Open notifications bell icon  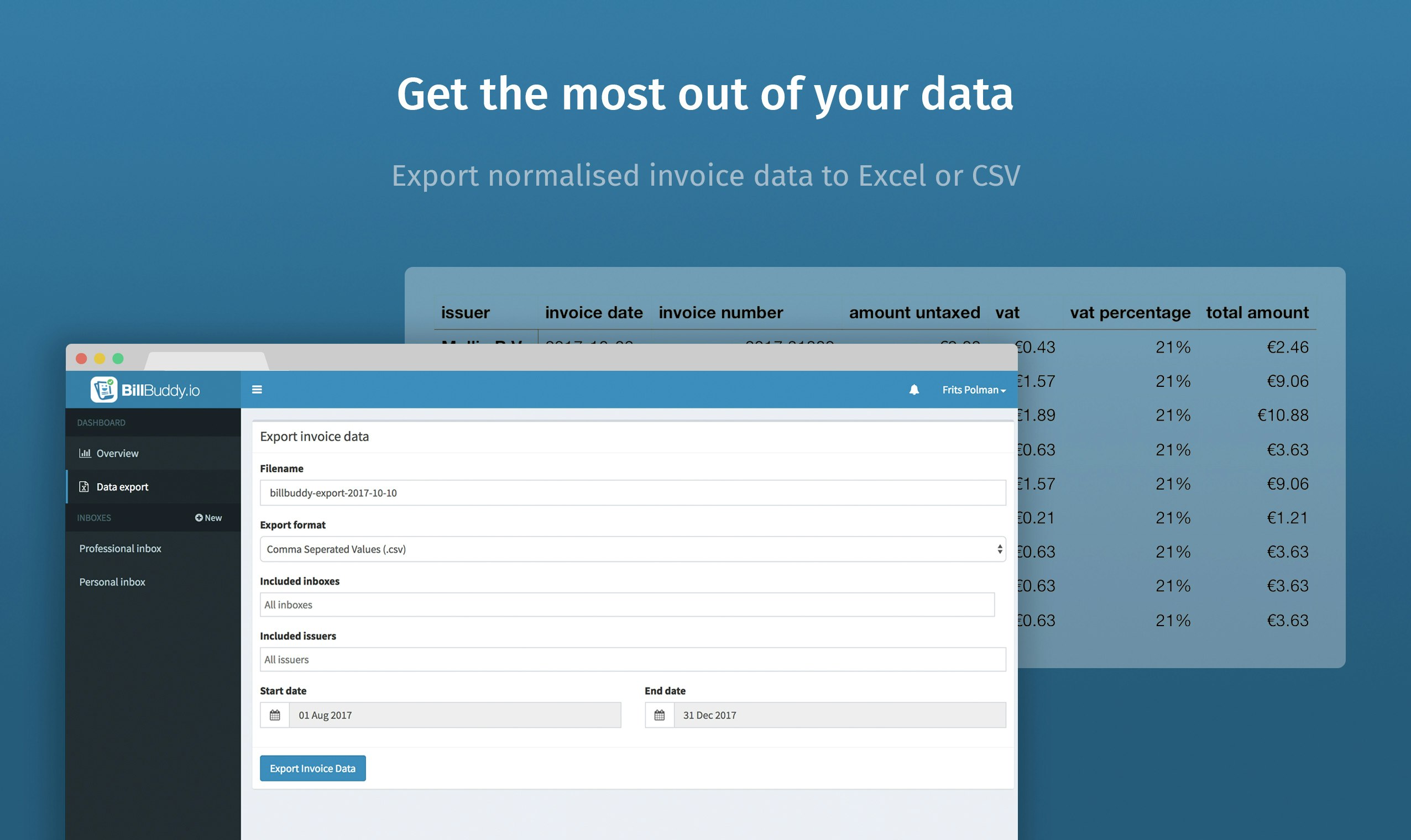[x=914, y=390]
